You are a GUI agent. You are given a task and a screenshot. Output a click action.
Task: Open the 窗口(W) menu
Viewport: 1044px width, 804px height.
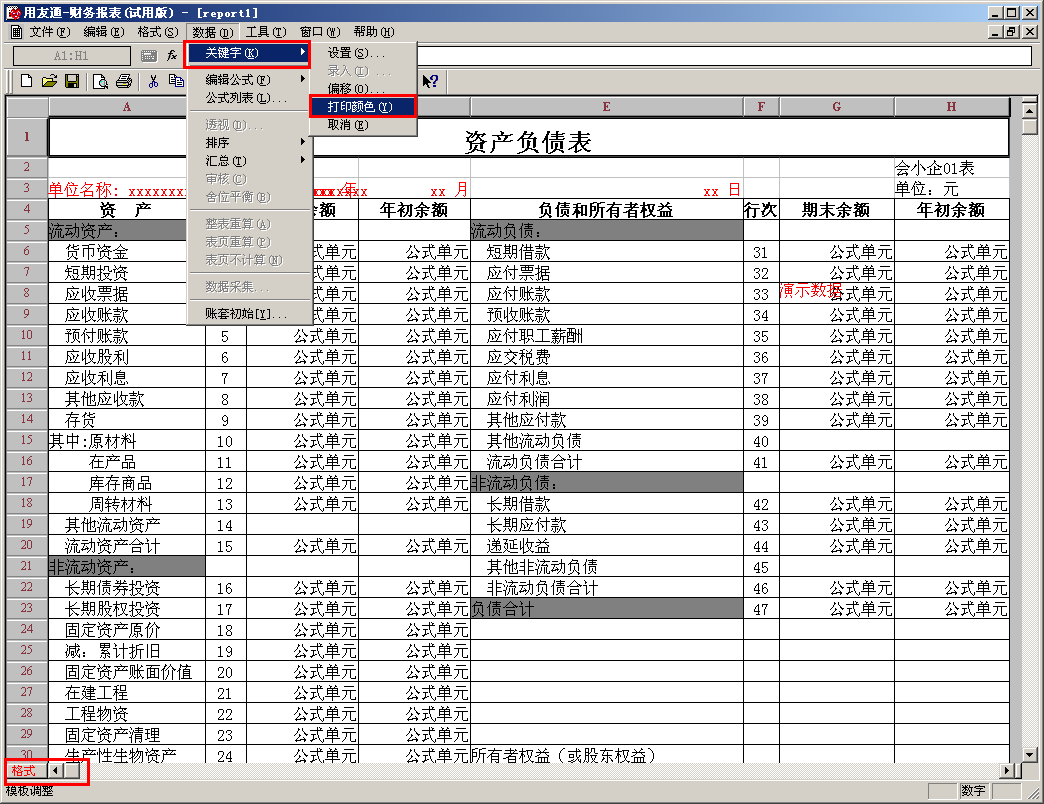(x=320, y=31)
